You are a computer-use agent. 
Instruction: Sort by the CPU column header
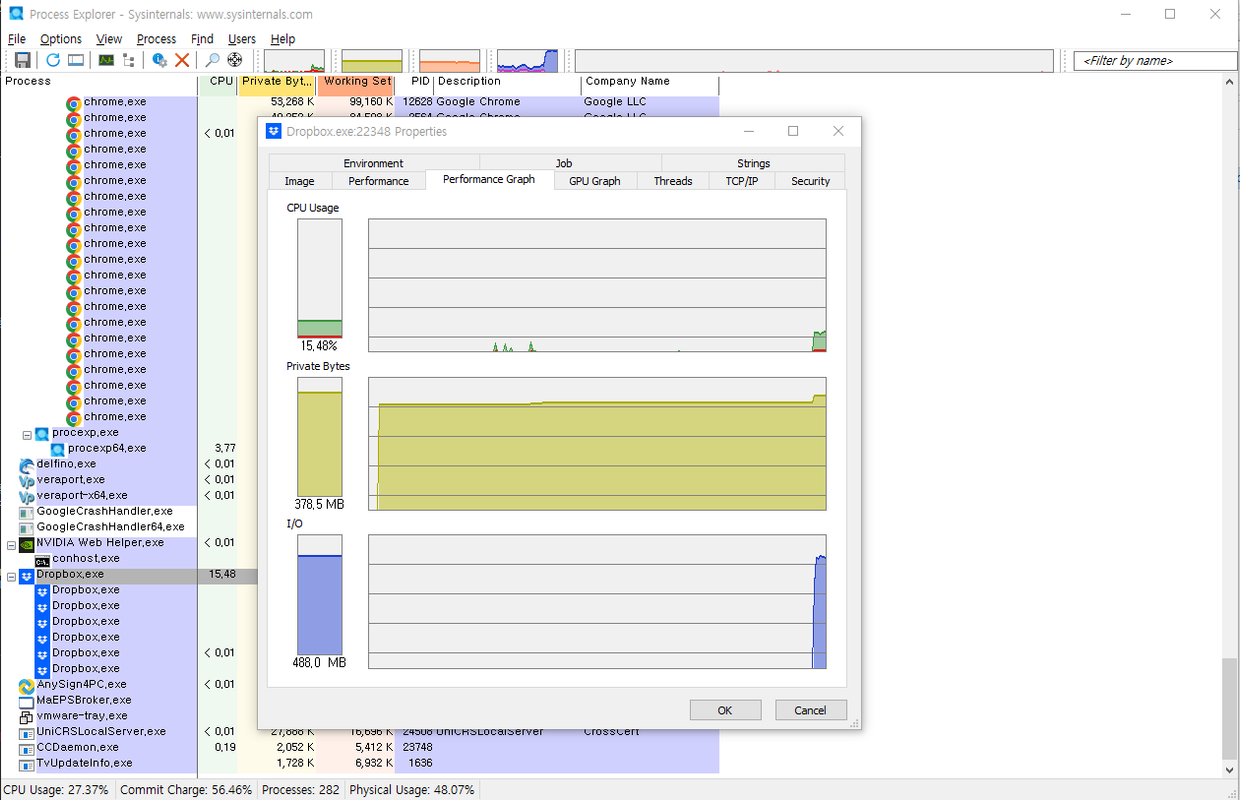218,82
